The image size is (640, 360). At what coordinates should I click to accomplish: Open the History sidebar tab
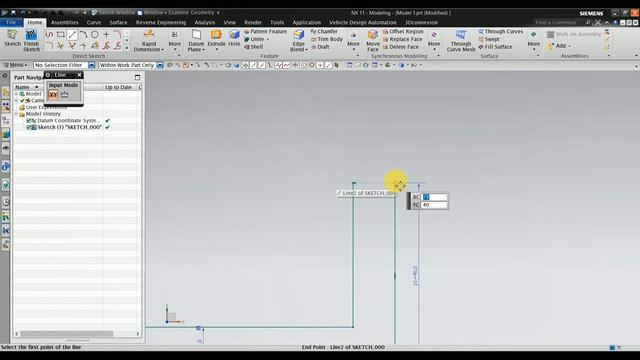tap(6, 202)
